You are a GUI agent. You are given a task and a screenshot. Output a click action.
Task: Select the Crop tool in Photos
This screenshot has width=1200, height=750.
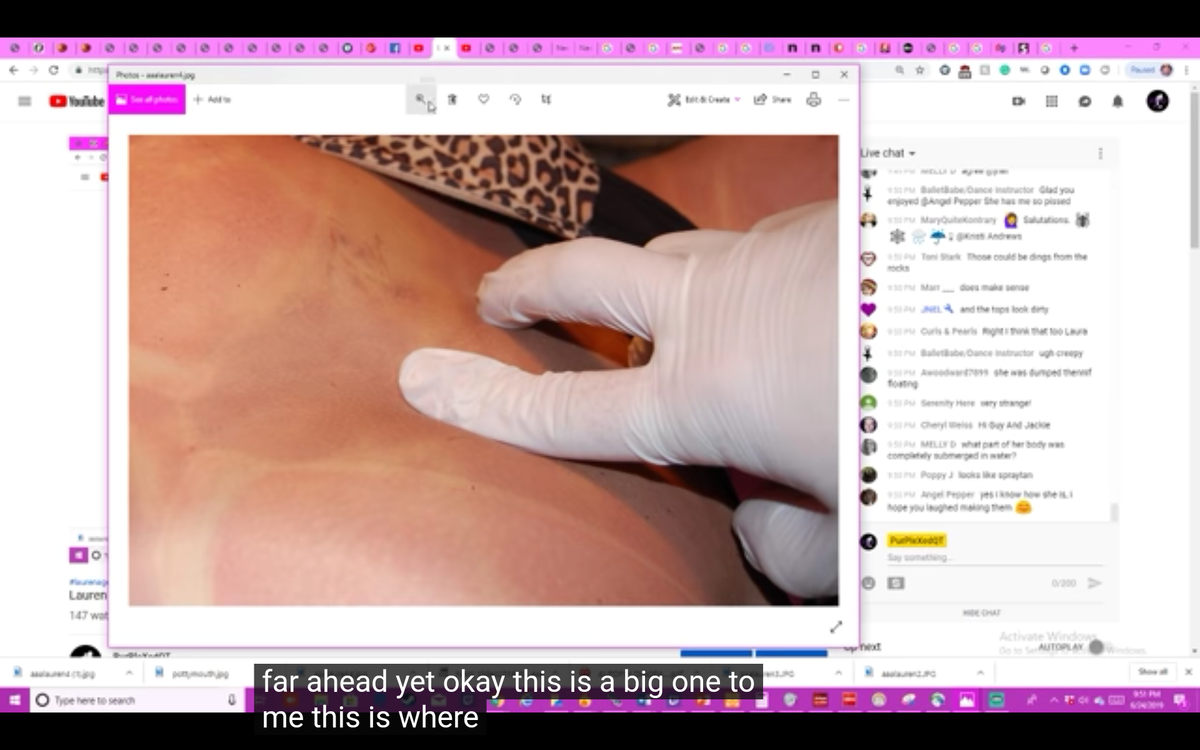546,99
